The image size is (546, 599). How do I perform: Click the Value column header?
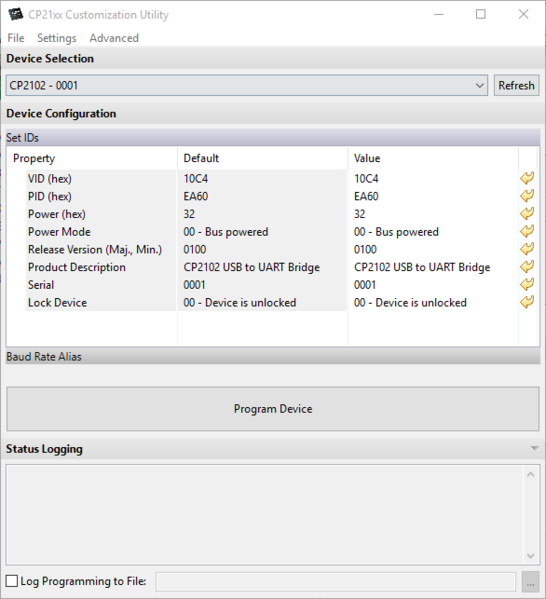coord(433,158)
